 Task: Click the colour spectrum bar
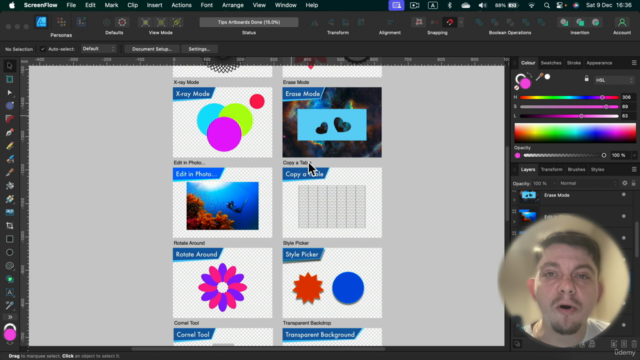click(575, 133)
